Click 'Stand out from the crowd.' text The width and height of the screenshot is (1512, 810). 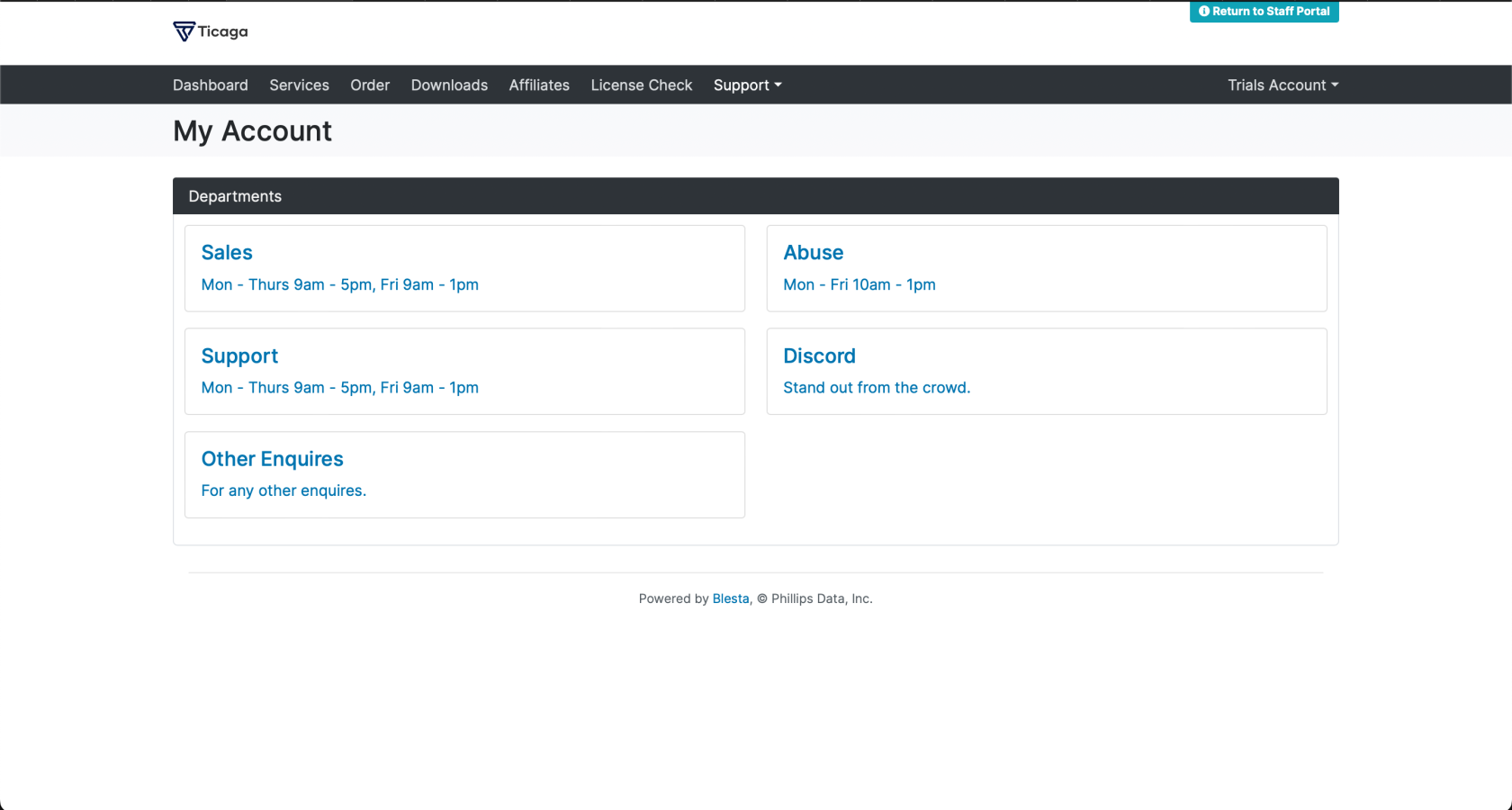[877, 388]
